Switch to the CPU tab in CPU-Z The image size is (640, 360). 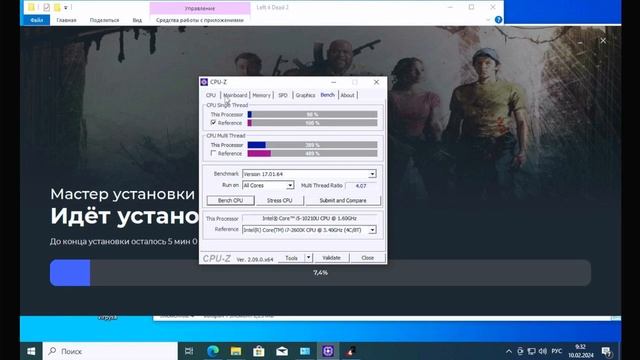pyautogui.click(x=211, y=95)
